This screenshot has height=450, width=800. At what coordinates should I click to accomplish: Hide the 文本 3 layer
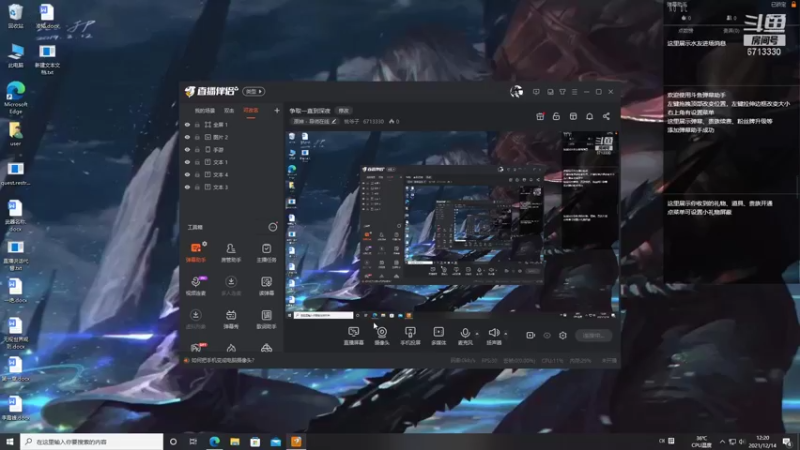pos(187,187)
